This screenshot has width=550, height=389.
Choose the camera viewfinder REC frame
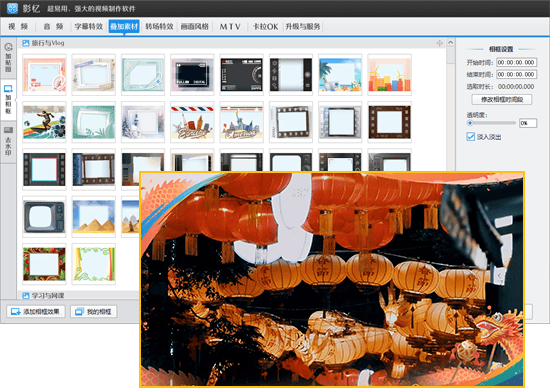[x=242, y=75]
